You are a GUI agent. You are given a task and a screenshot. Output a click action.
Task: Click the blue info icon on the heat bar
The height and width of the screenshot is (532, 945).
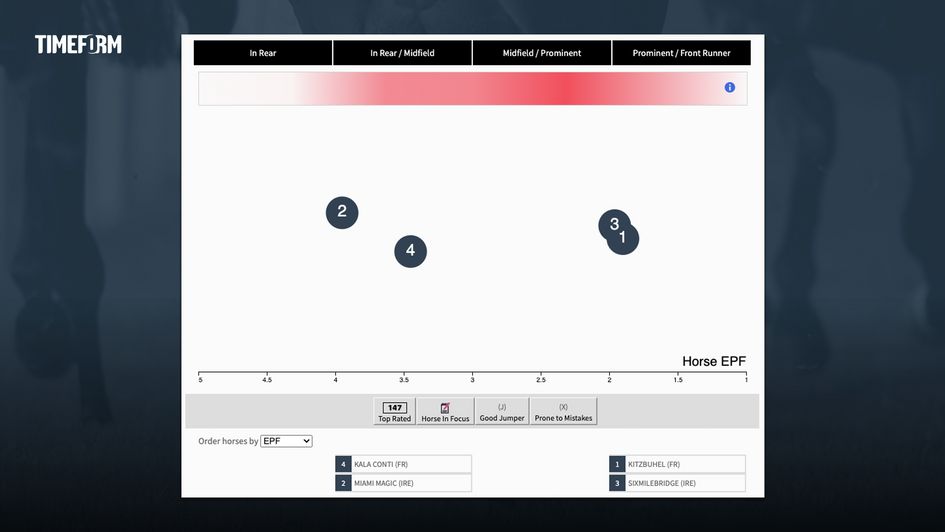click(x=729, y=88)
